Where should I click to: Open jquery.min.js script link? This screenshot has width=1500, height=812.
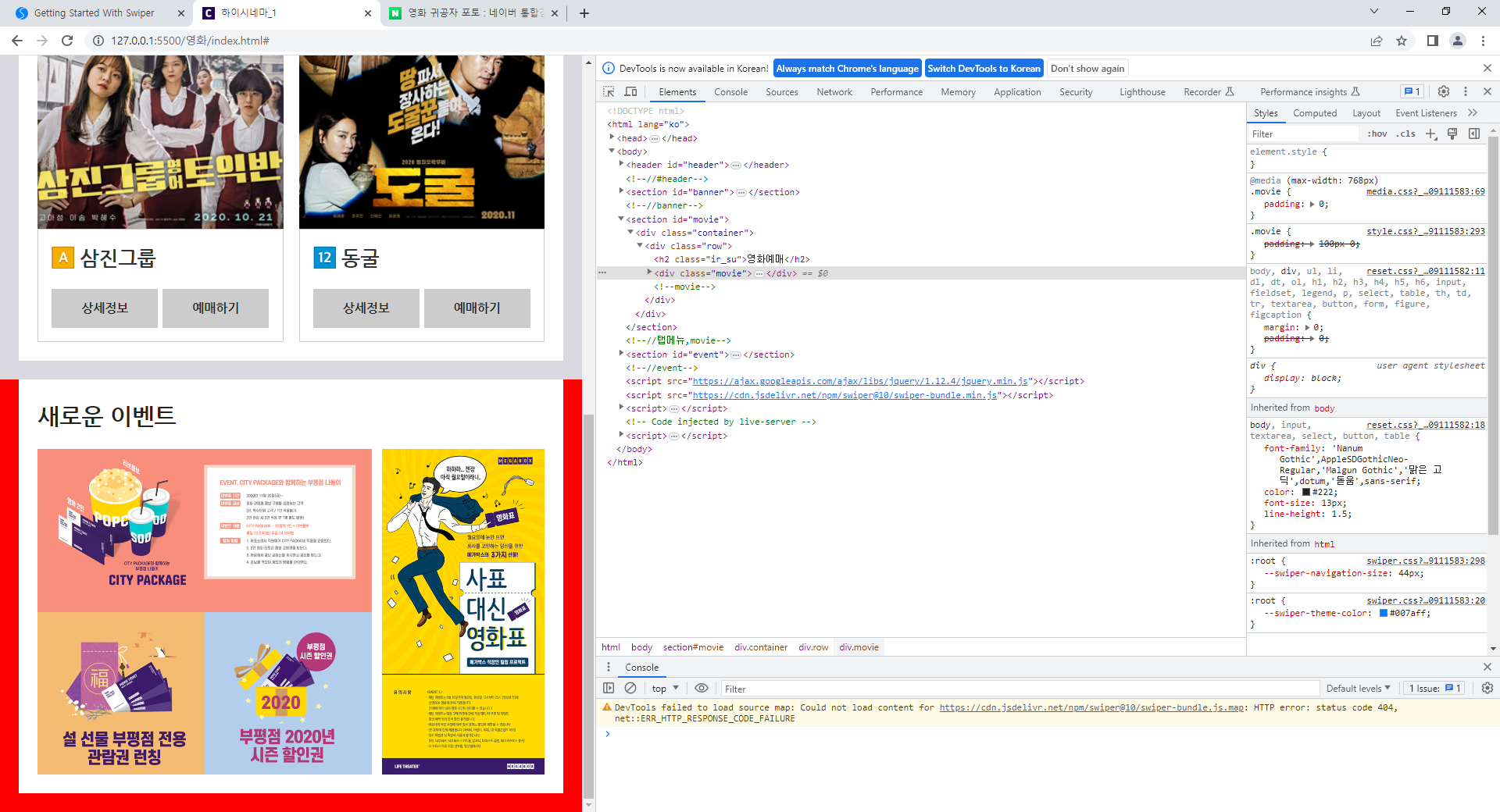(x=860, y=382)
